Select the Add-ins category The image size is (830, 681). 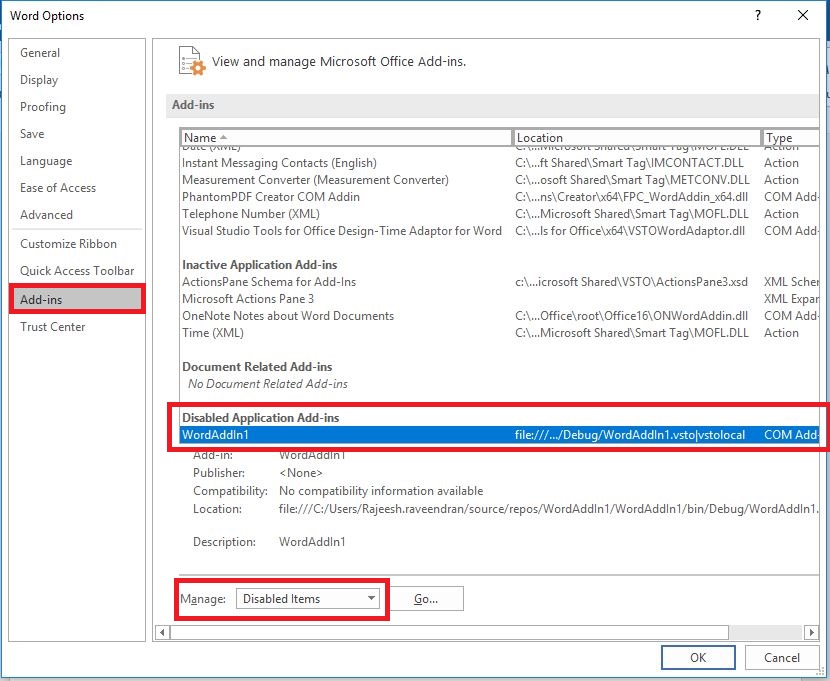77,299
